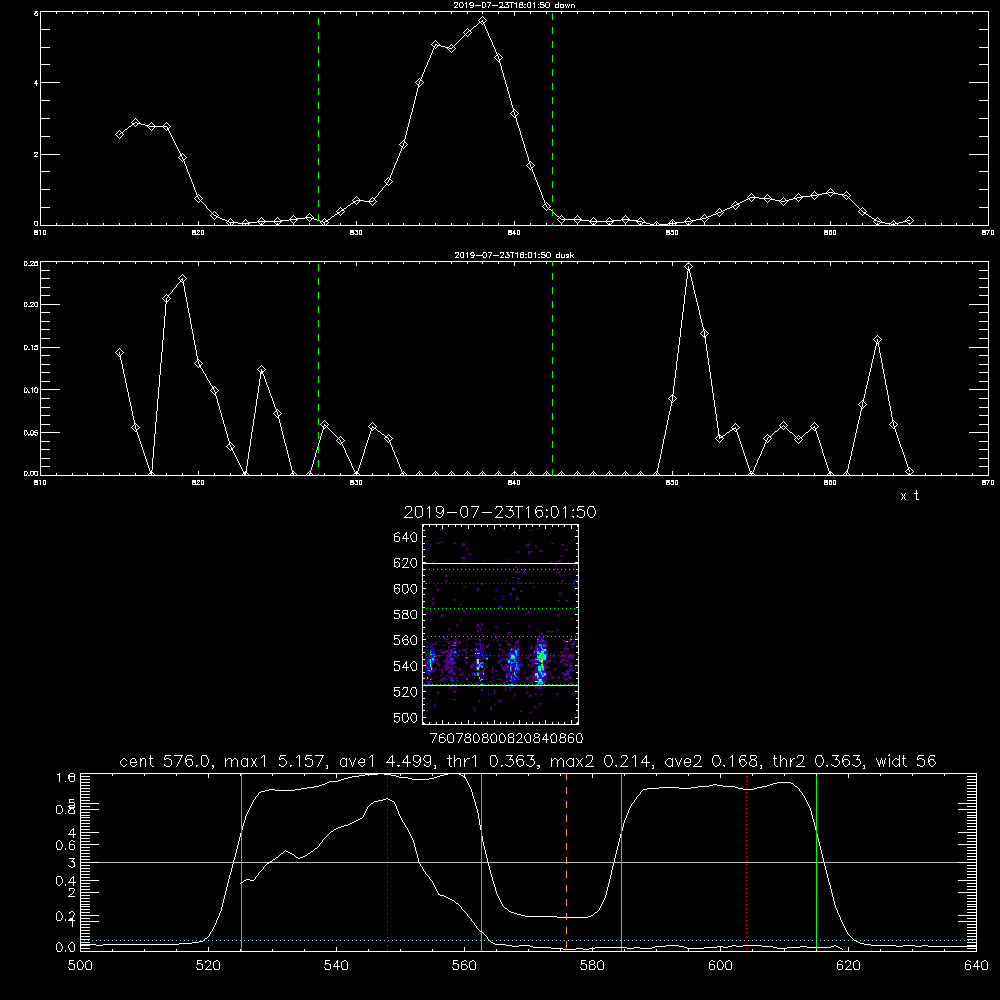Click the "580" x-axis label of bottom plot
The image size is (1000, 1000).
[592, 966]
